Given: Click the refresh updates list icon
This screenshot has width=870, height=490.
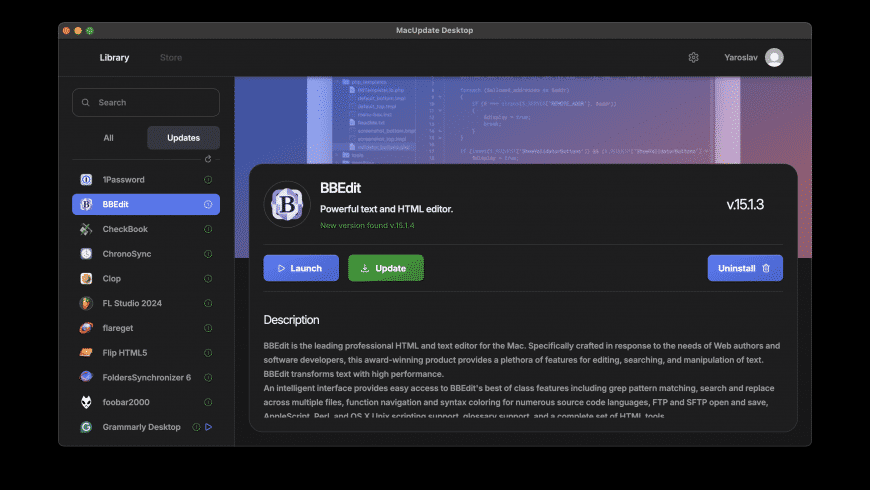Looking at the screenshot, I should (208, 159).
